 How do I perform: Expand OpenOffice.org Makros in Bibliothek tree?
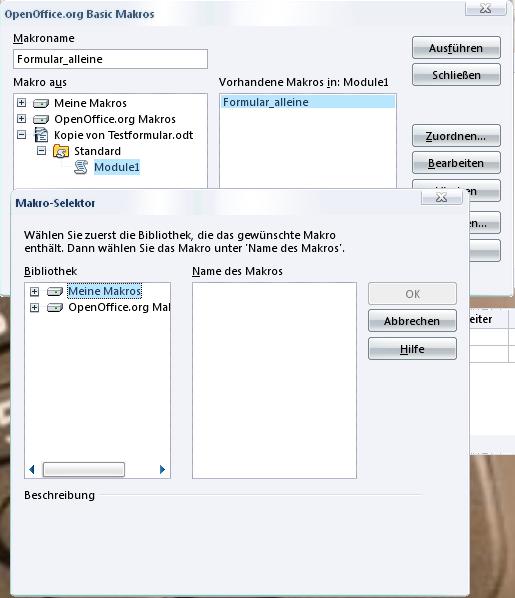pyautogui.click(x=34, y=307)
